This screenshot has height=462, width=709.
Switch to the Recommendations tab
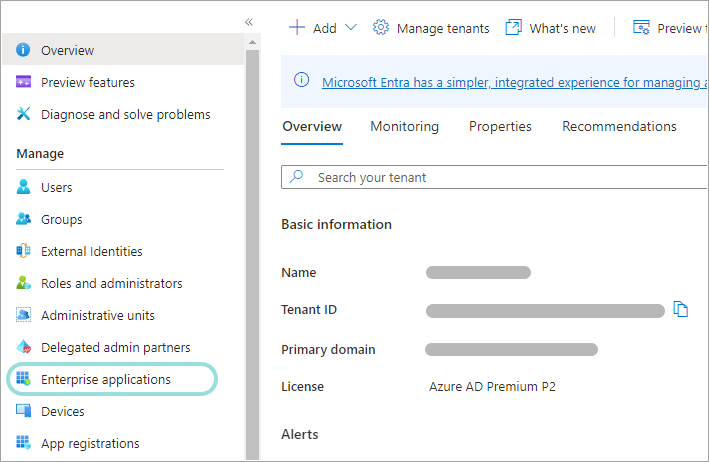click(x=619, y=126)
